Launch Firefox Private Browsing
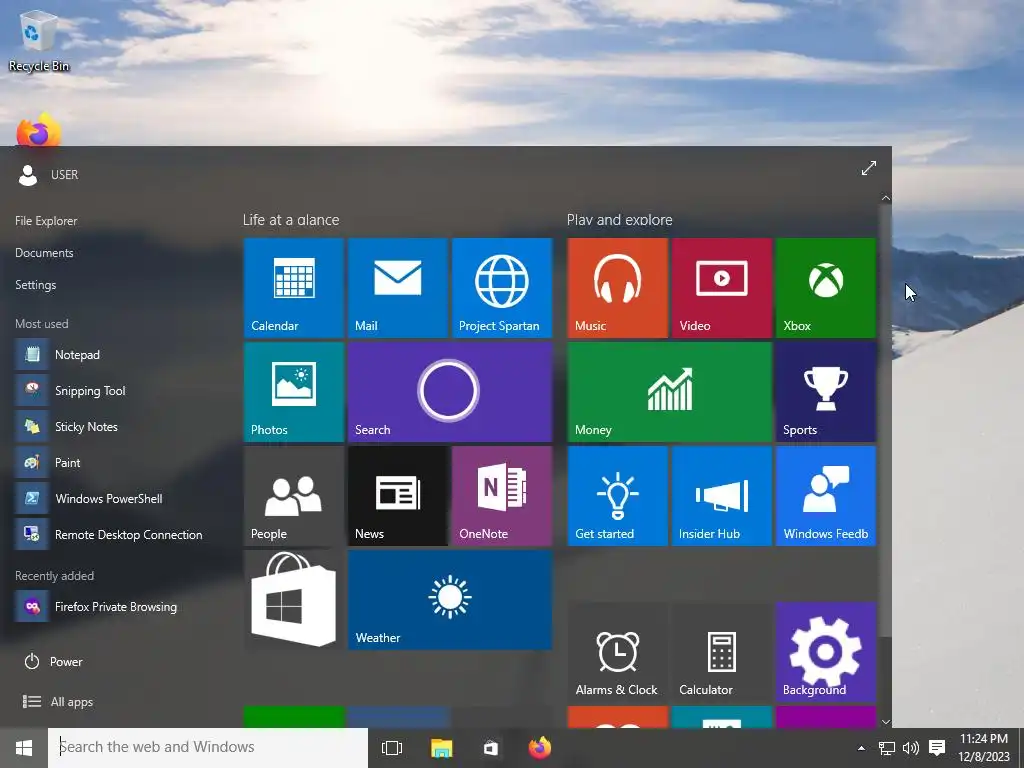Screen dimensions: 1024x768 (x=118, y=607)
